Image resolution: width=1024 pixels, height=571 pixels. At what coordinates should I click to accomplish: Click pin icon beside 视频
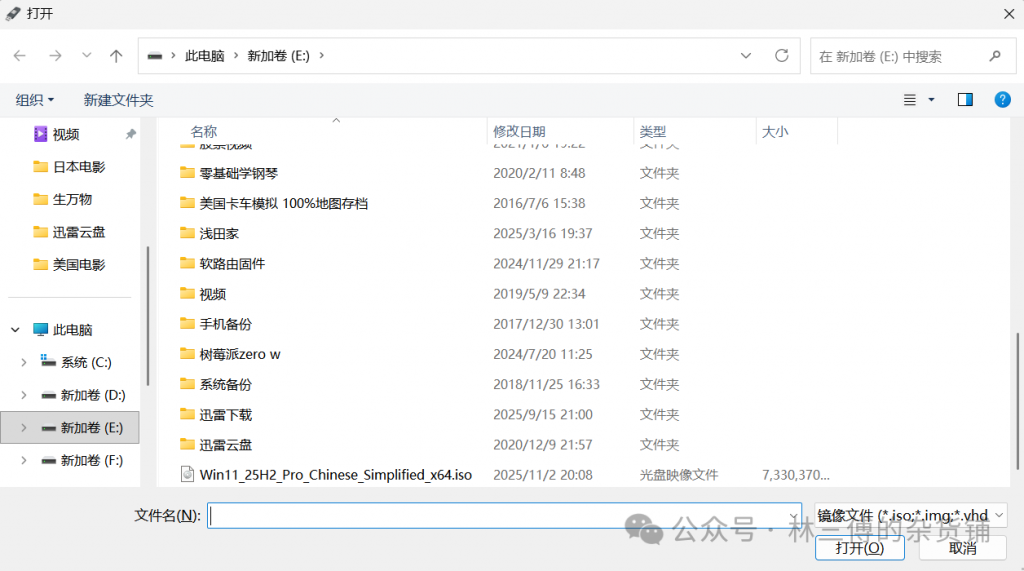(x=131, y=134)
